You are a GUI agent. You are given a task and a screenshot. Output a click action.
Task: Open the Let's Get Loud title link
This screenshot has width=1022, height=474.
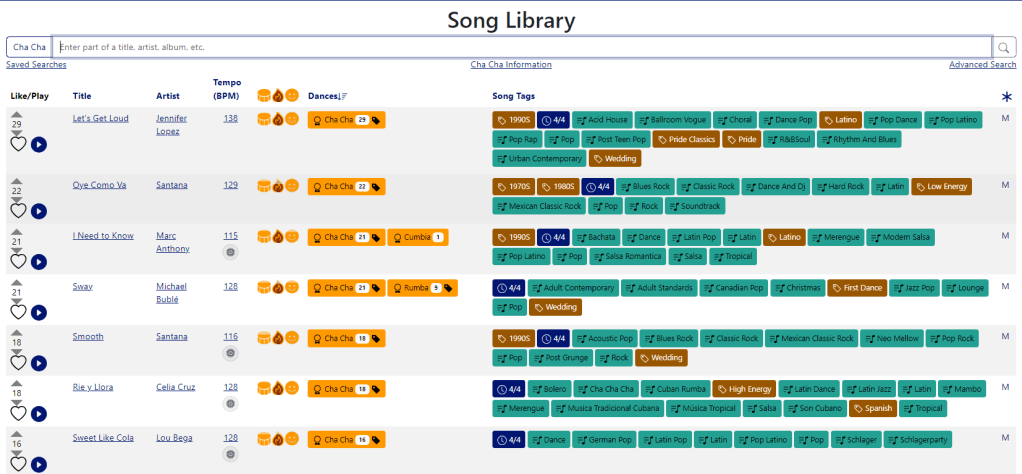pyautogui.click(x=100, y=118)
